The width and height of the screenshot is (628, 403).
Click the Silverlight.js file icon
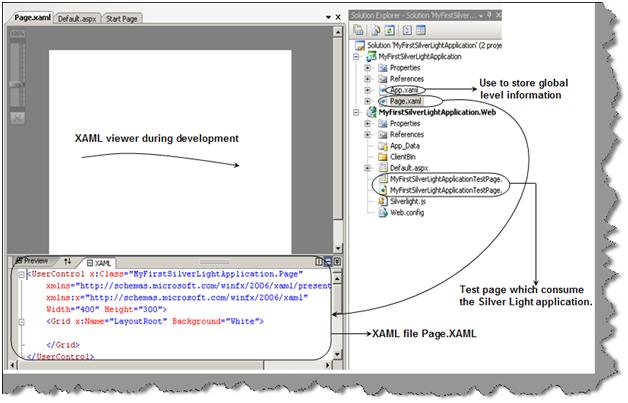coord(383,202)
